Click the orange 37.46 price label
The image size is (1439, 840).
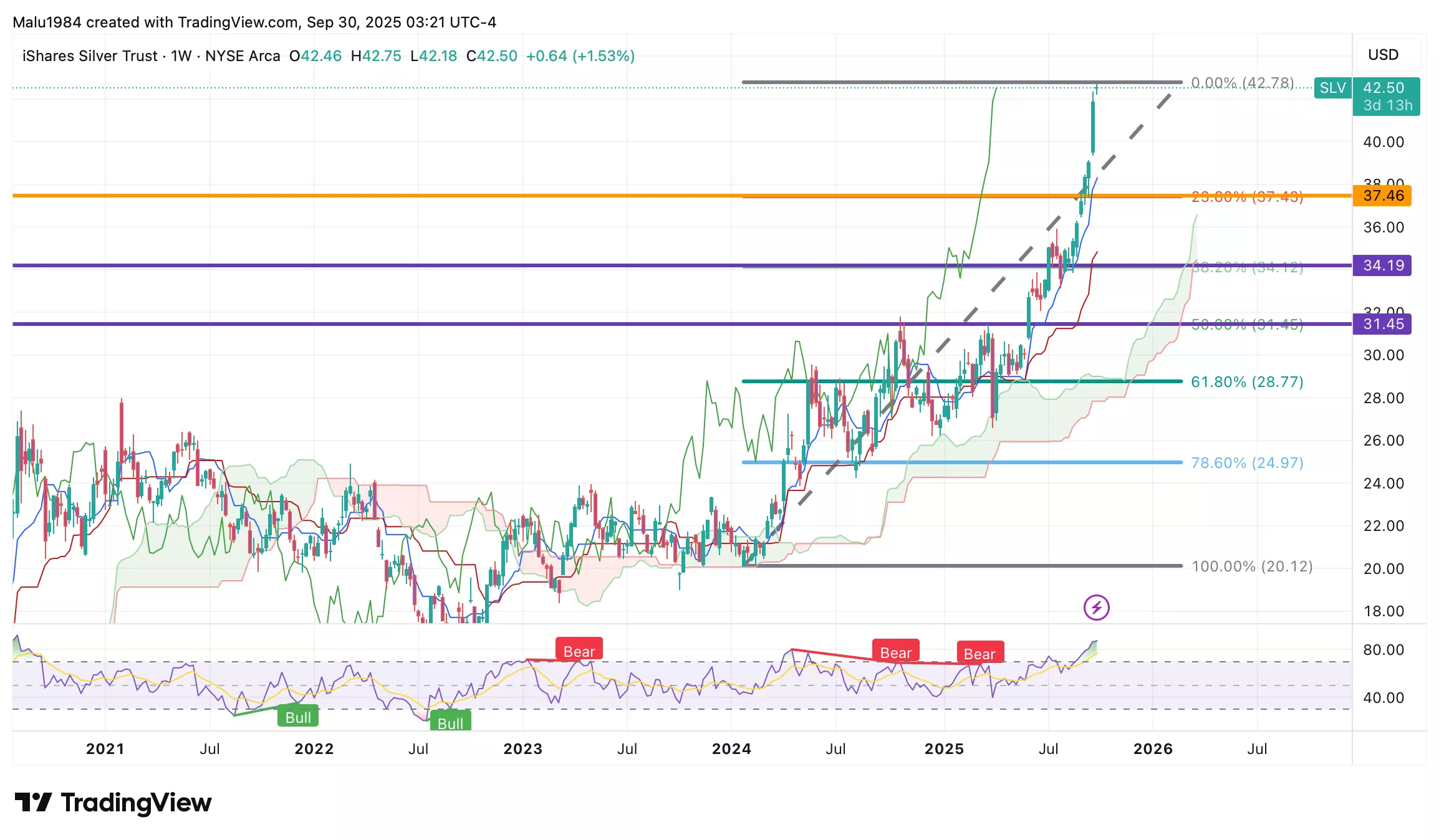tap(1382, 196)
